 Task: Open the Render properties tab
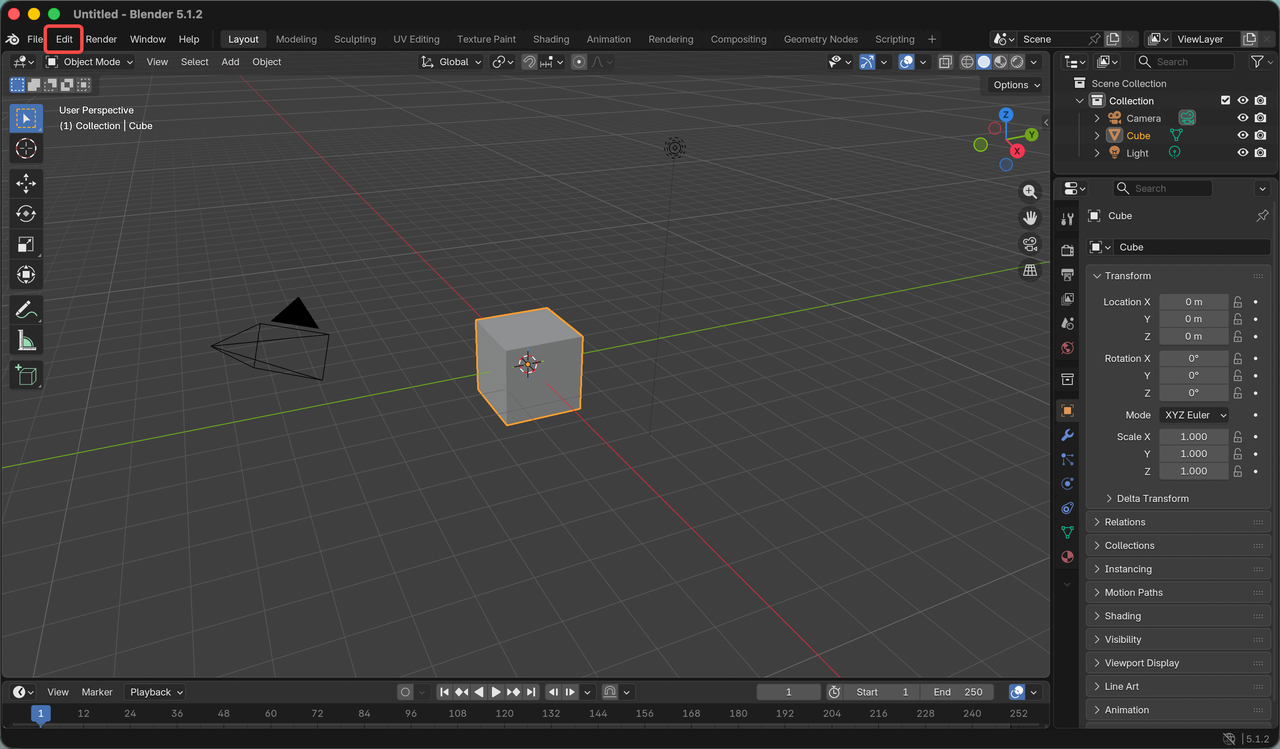(1067, 250)
